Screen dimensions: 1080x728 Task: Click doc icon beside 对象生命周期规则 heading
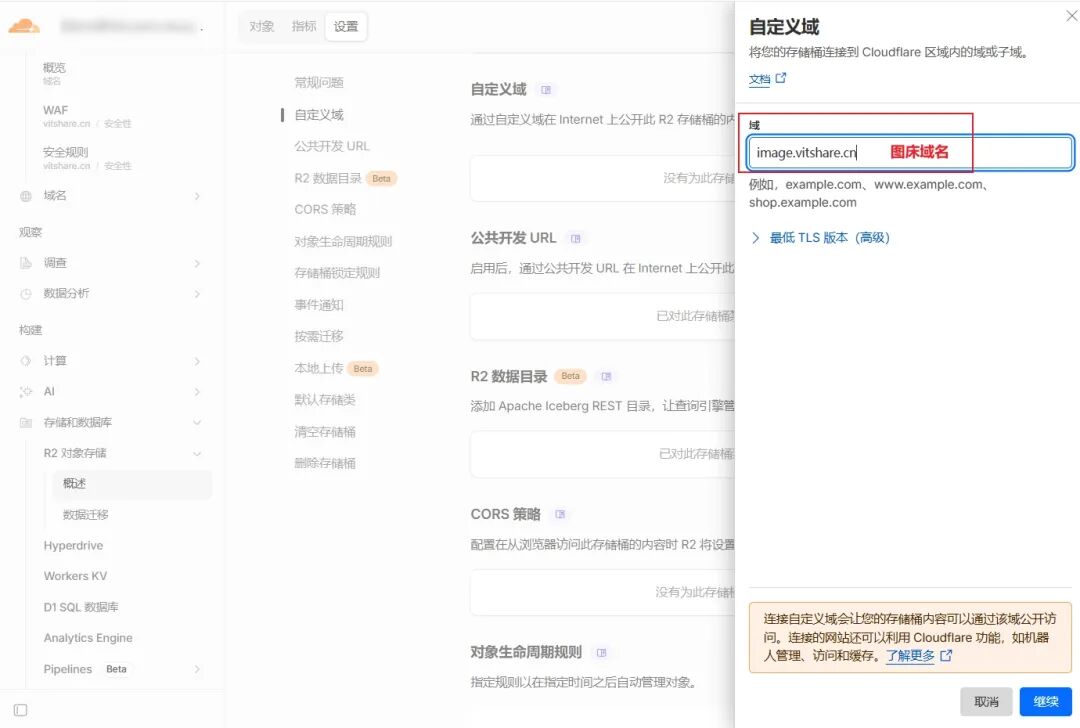[601, 652]
